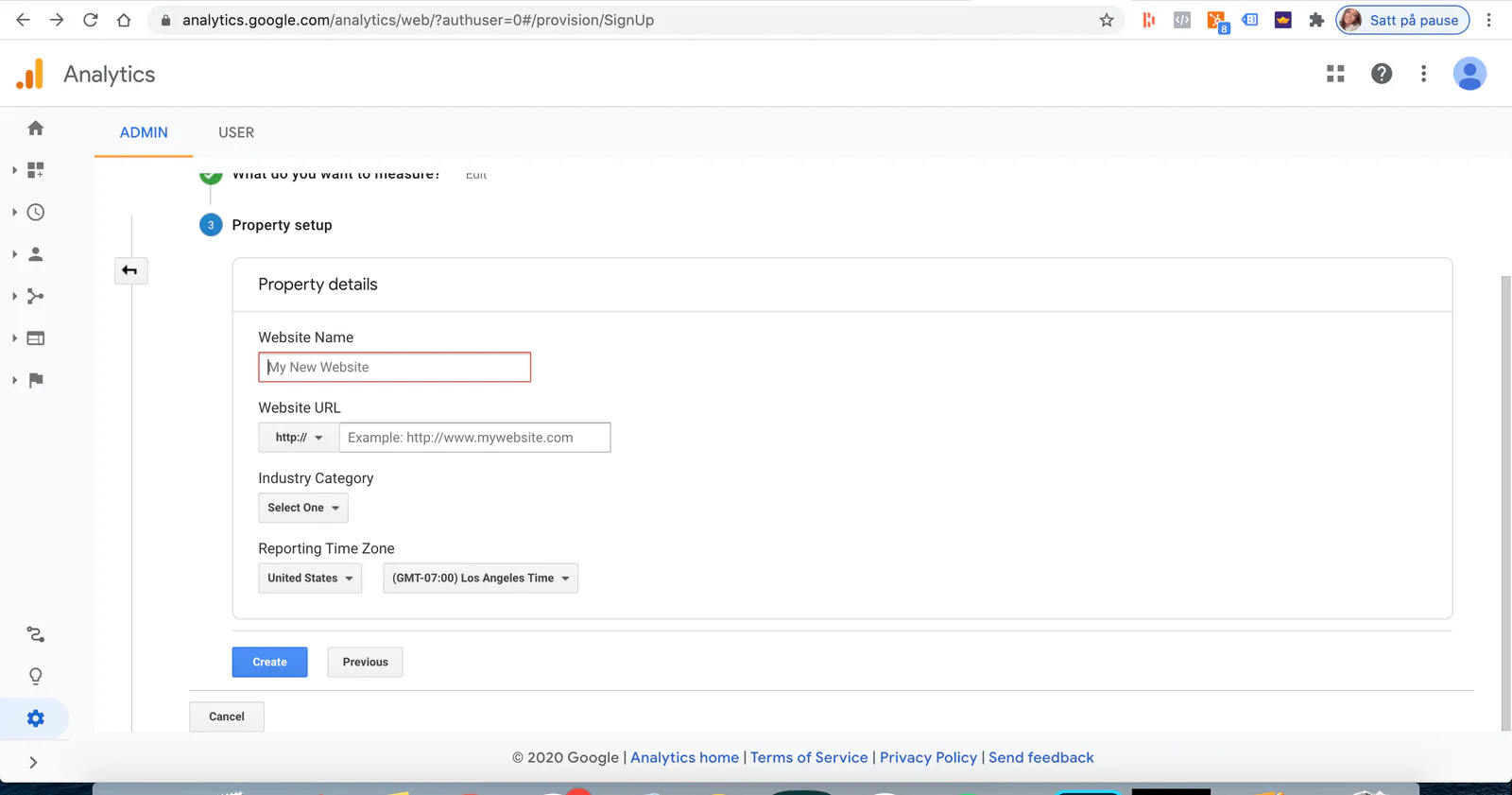This screenshot has height=795, width=1512.
Task: Open the Google account avatar
Action: pyautogui.click(x=1469, y=74)
